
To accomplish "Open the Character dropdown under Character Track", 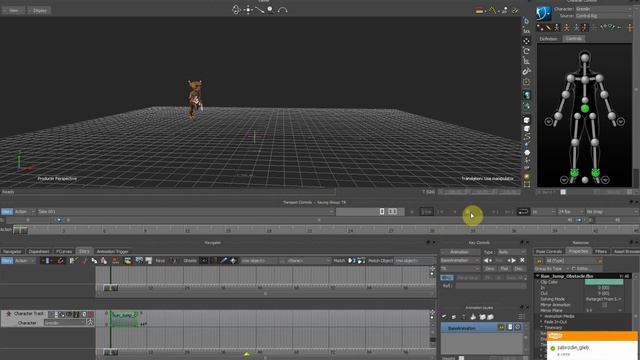I will [64, 323].
